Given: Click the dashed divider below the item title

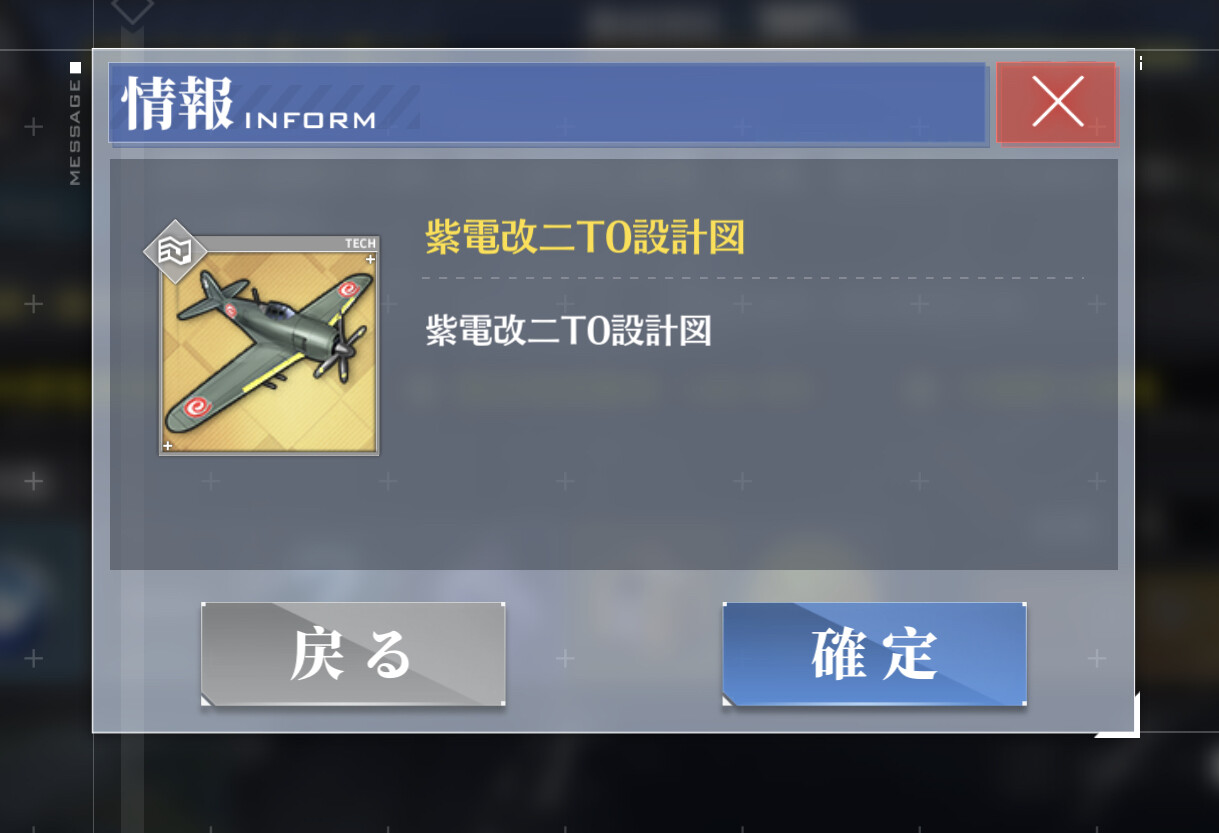Looking at the screenshot, I should tap(753, 278).
